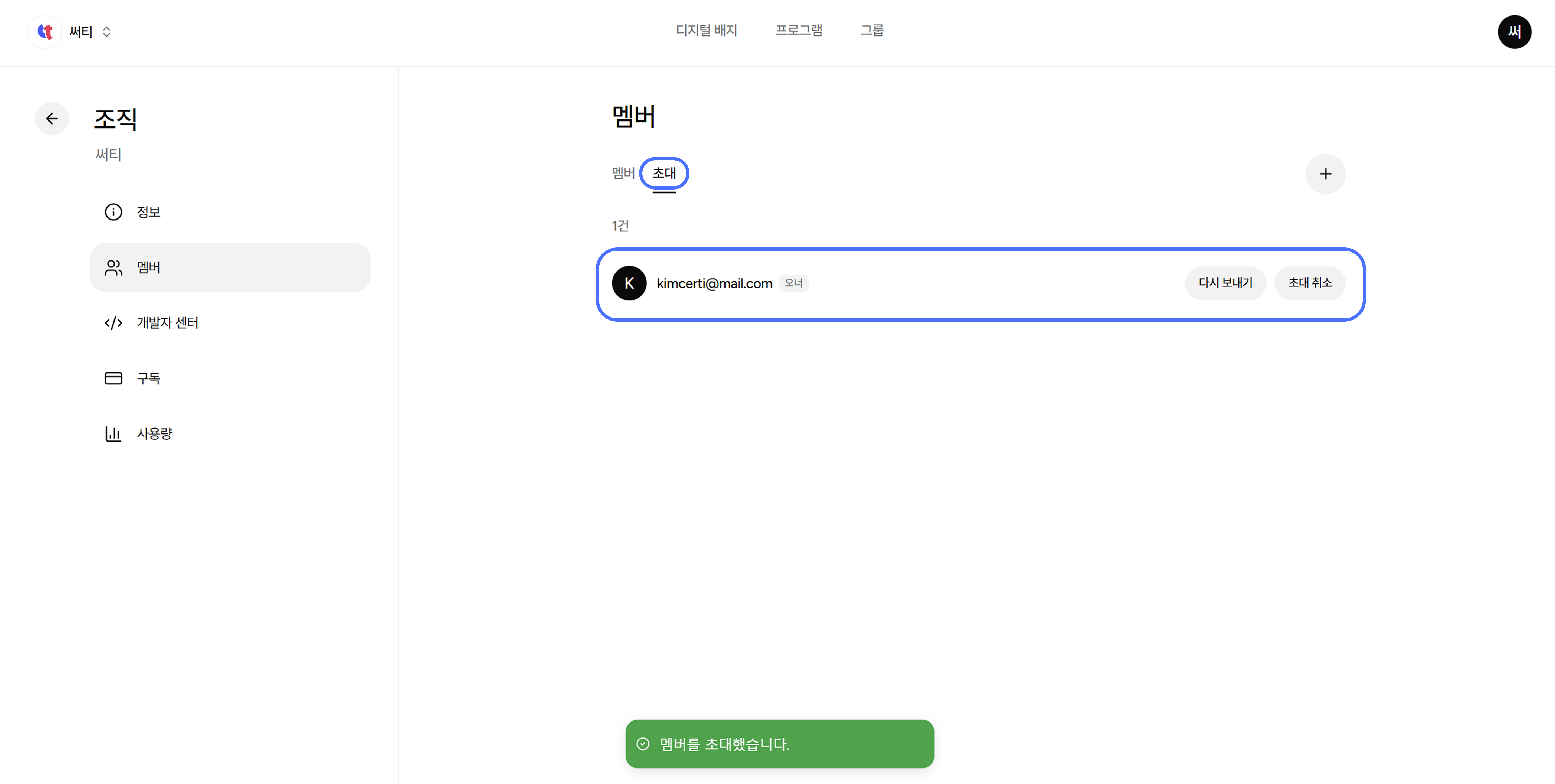Click the 1건 count text
The image size is (1555, 784).
[620, 226]
